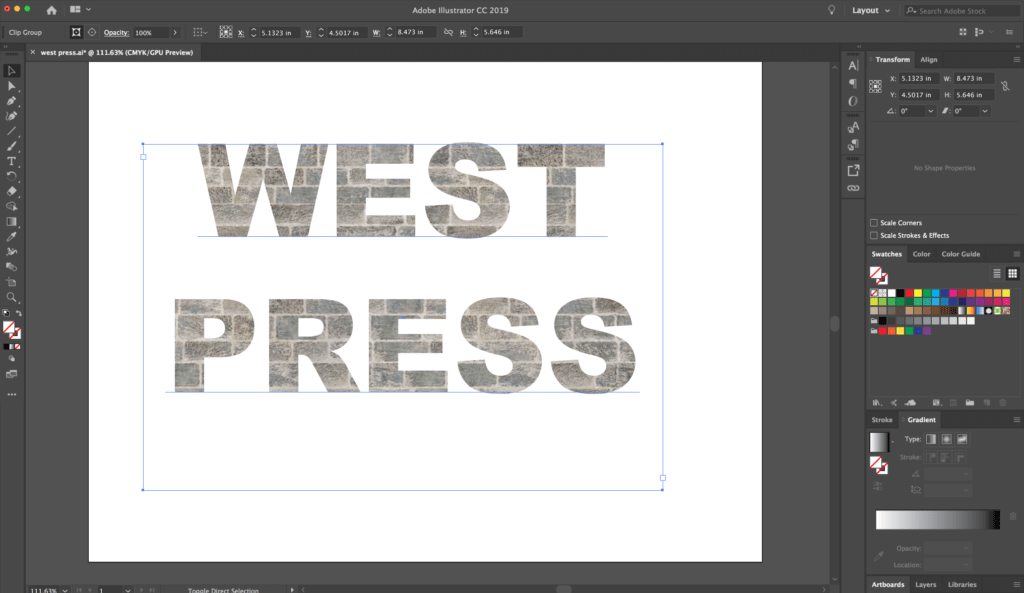Enable Scale Strokes & Effects
Screen dimensions: 1024x593
click(x=874, y=235)
